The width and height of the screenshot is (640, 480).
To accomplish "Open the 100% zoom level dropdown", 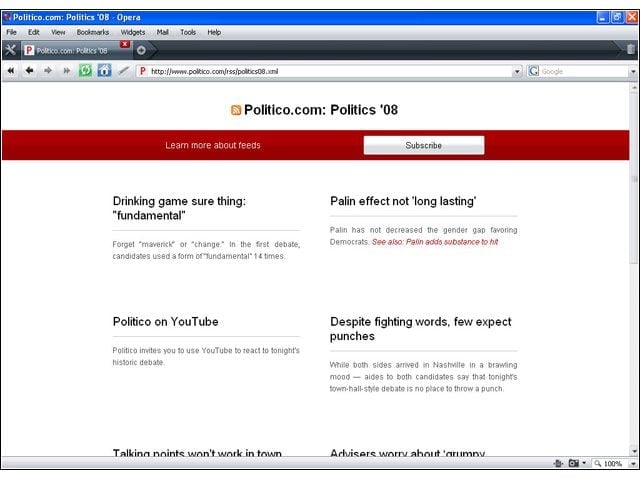I will (x=633, y=464).
